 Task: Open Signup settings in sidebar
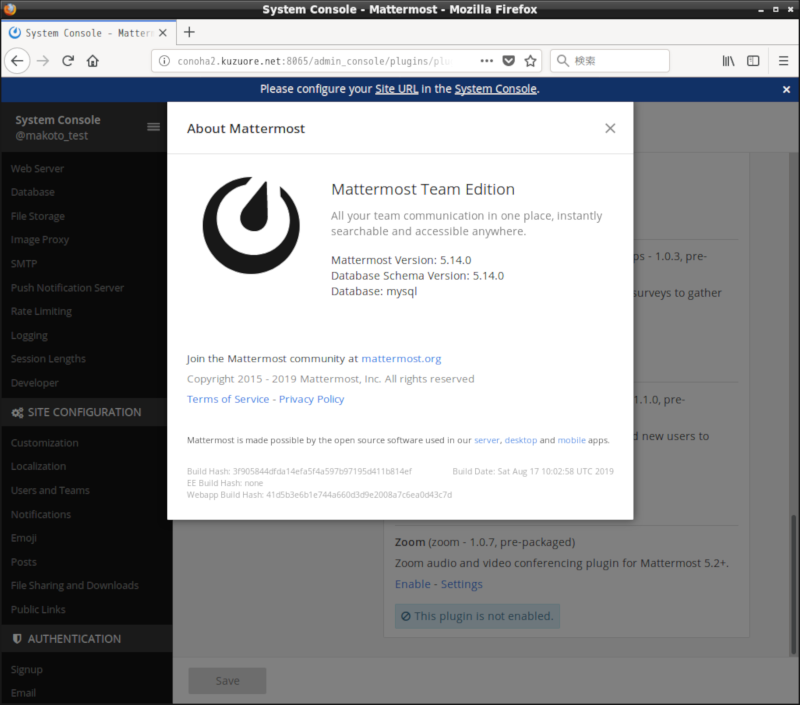tap(27, 669)
